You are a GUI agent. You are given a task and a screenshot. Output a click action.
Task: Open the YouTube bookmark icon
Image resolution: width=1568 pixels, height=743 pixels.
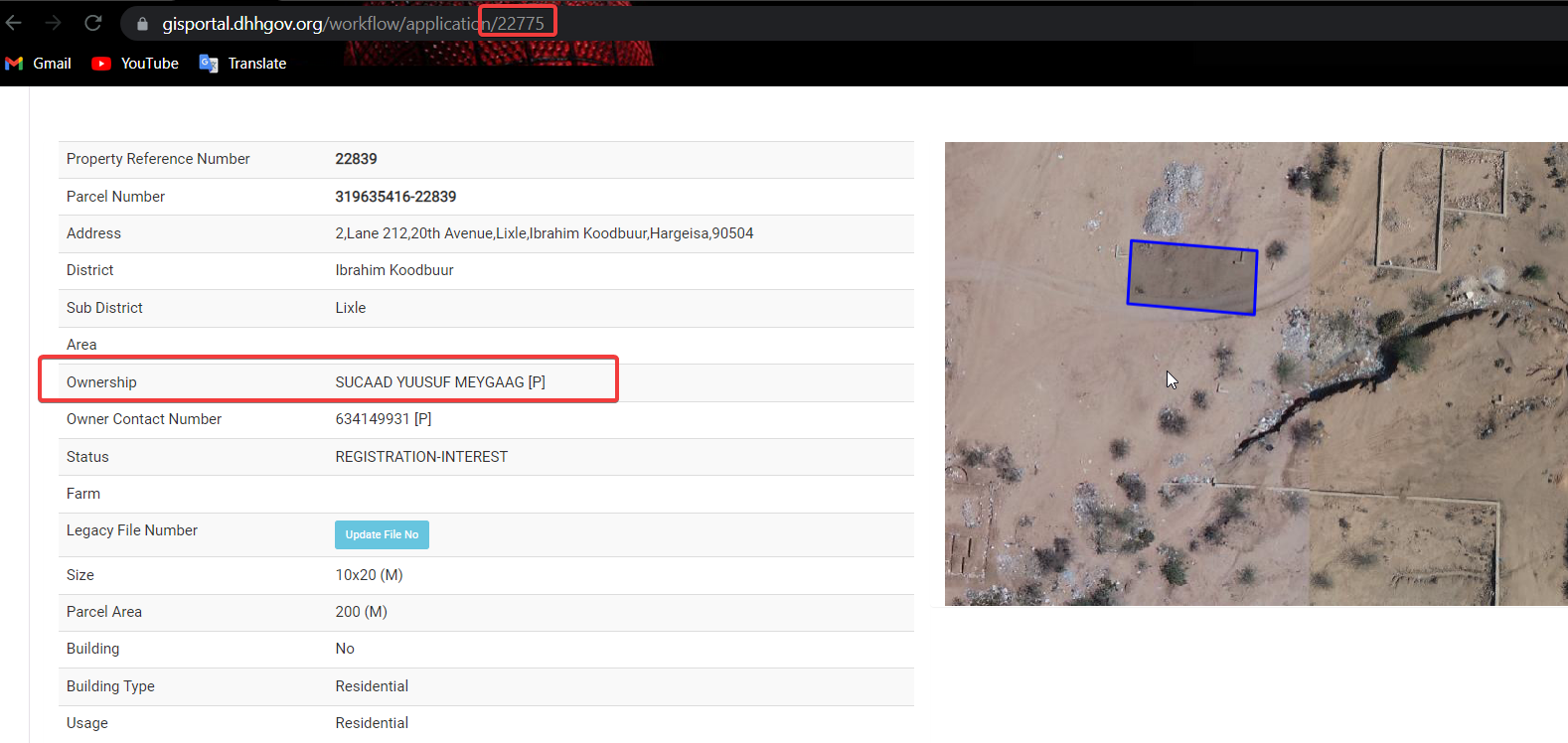100,64
